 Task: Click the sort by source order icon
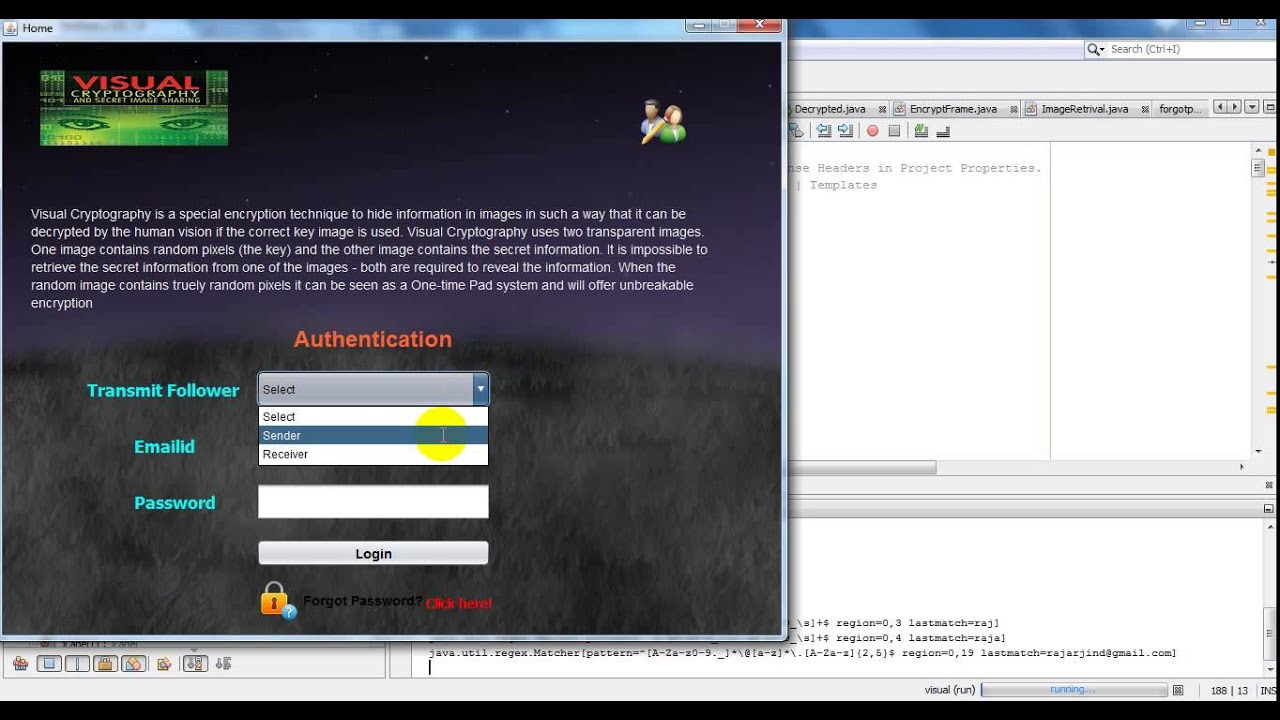pos(223,664)
